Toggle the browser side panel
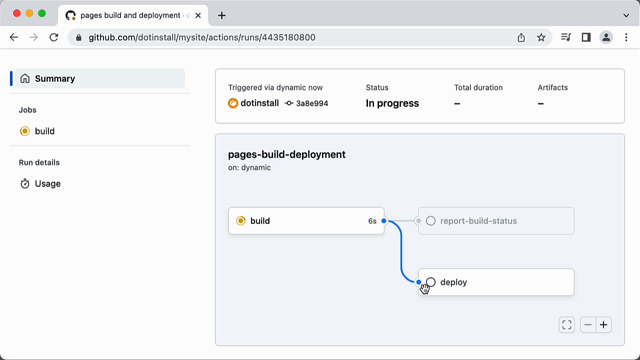 [586, 38]
